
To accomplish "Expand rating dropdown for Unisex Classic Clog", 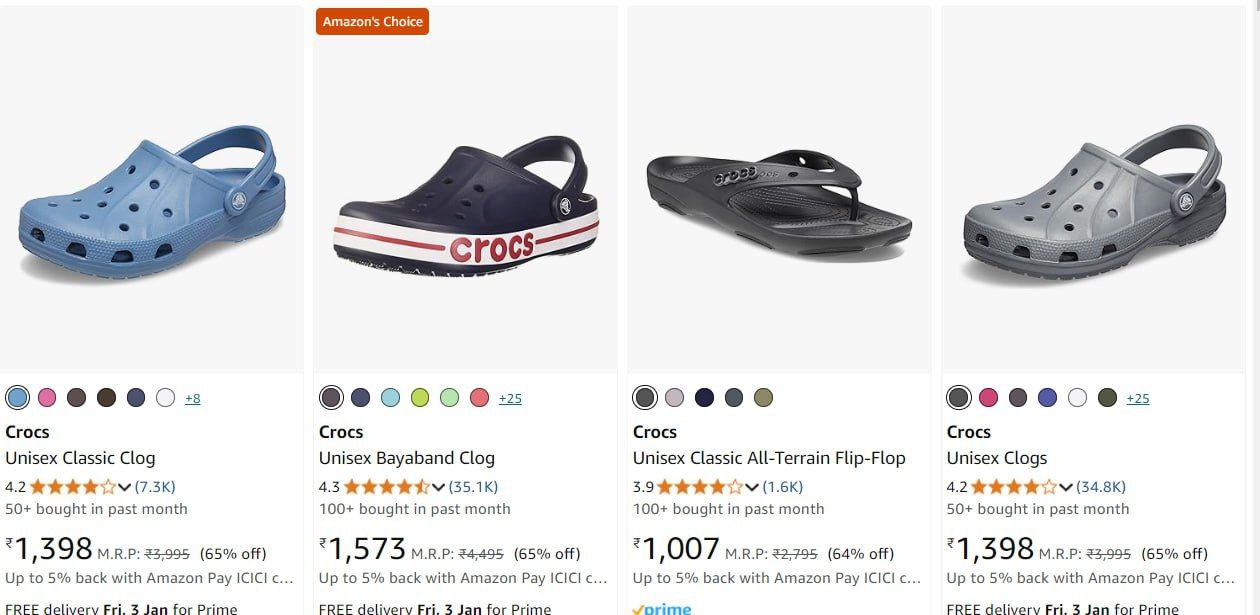I will coord(125,487).
